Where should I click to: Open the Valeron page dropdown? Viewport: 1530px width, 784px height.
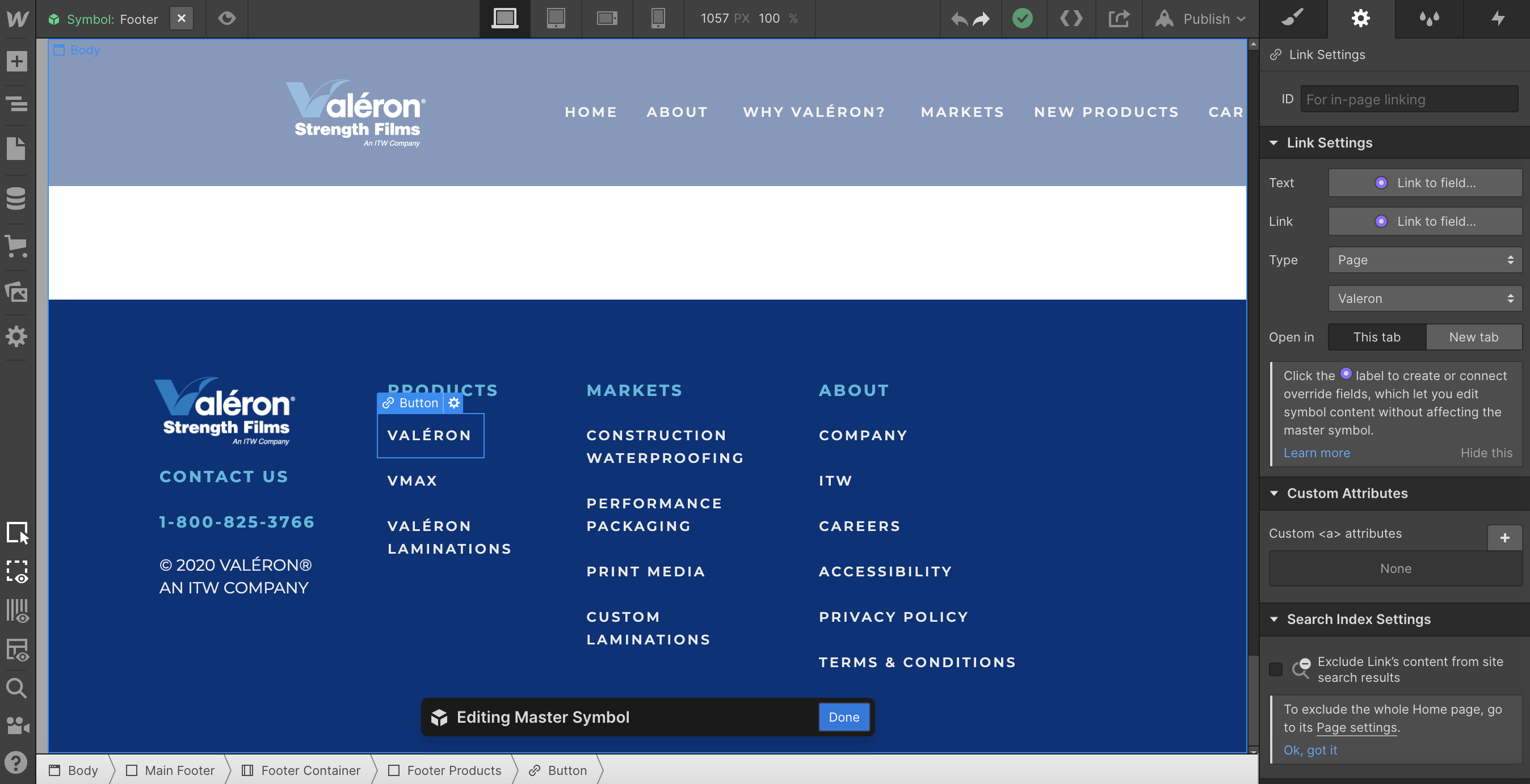coord(1424,299)
